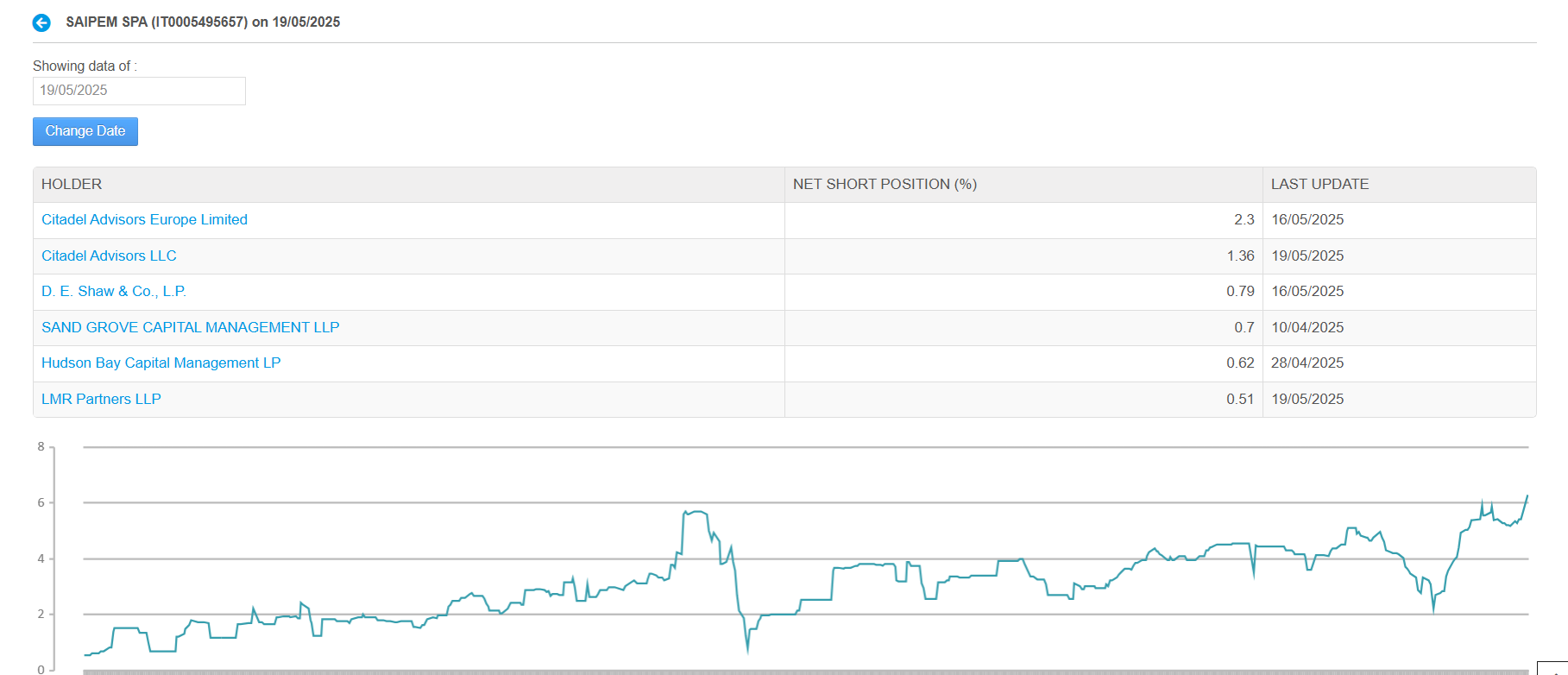The width and height of the screenshot is (1568, 675).
Task: Open D. E. Shaw & Co., L.P. link
Action: (x=114, y=292)
